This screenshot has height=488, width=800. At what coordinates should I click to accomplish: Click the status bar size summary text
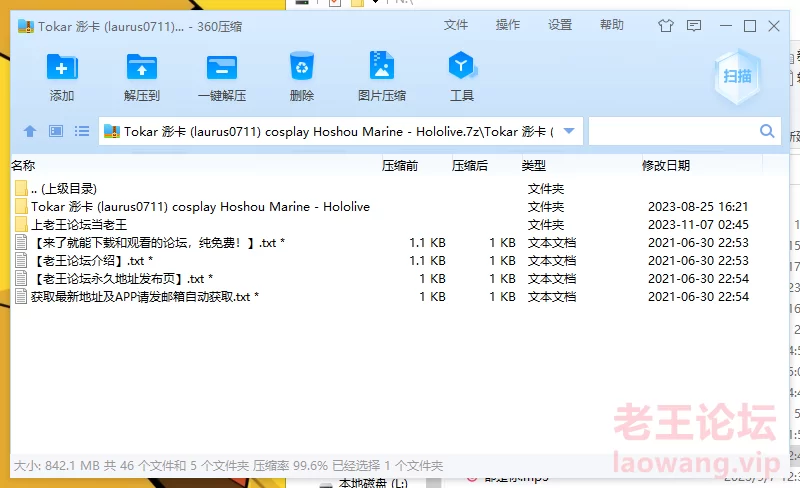[228, 466]
